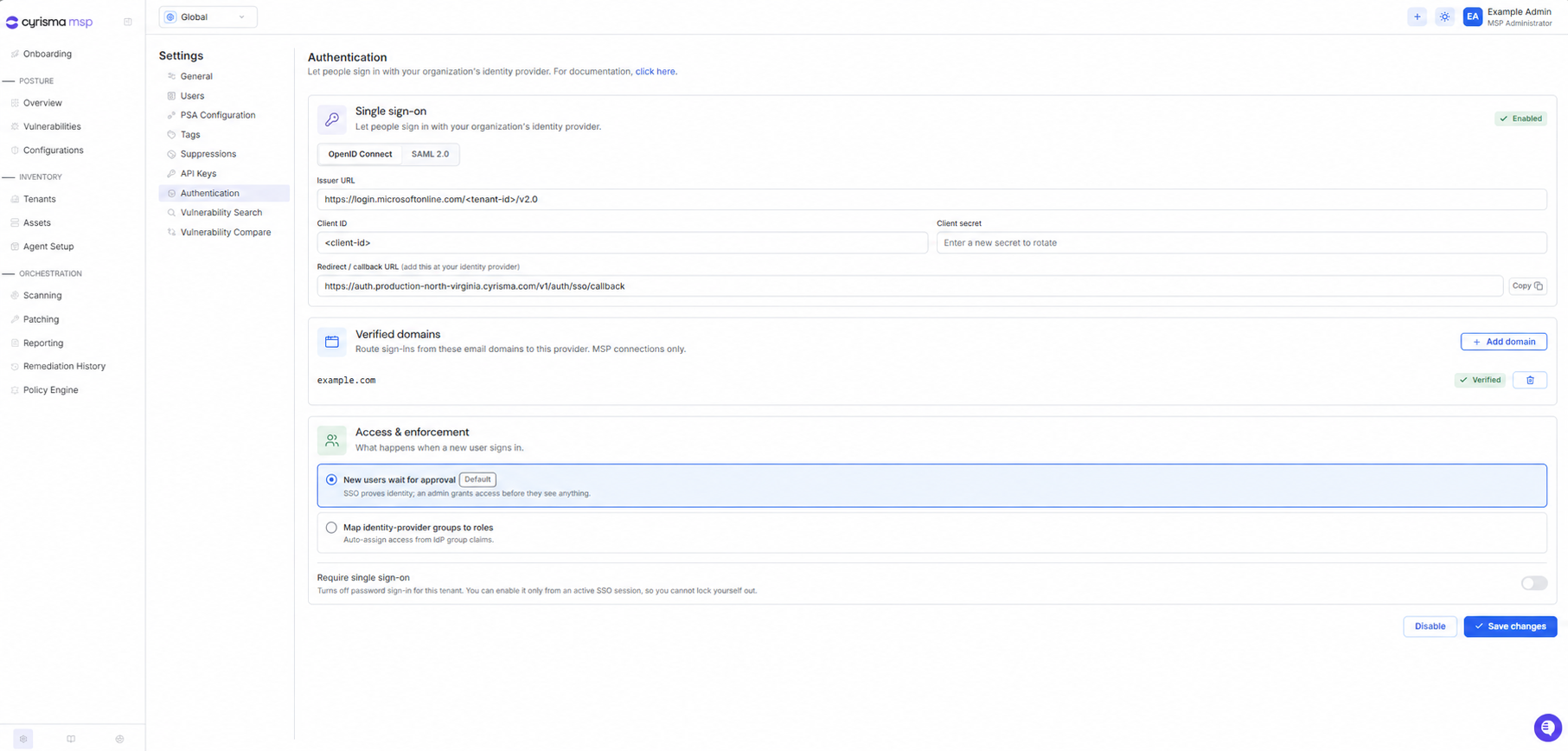Click the Enabled status badge
The width and height of the screenshot is (1568, 751).
coord(1520,119)
